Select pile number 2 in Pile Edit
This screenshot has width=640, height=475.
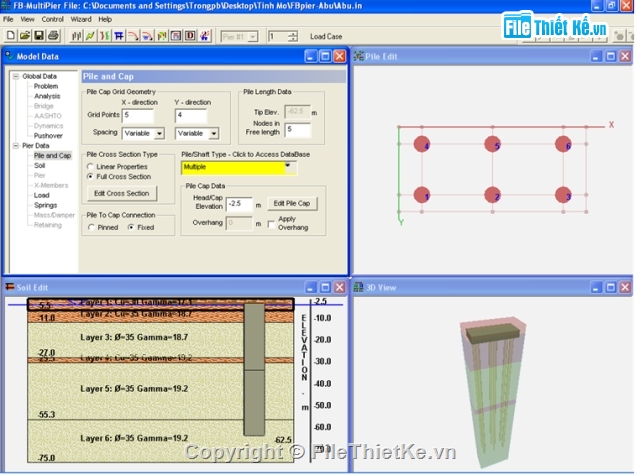(x=492, y=195)
